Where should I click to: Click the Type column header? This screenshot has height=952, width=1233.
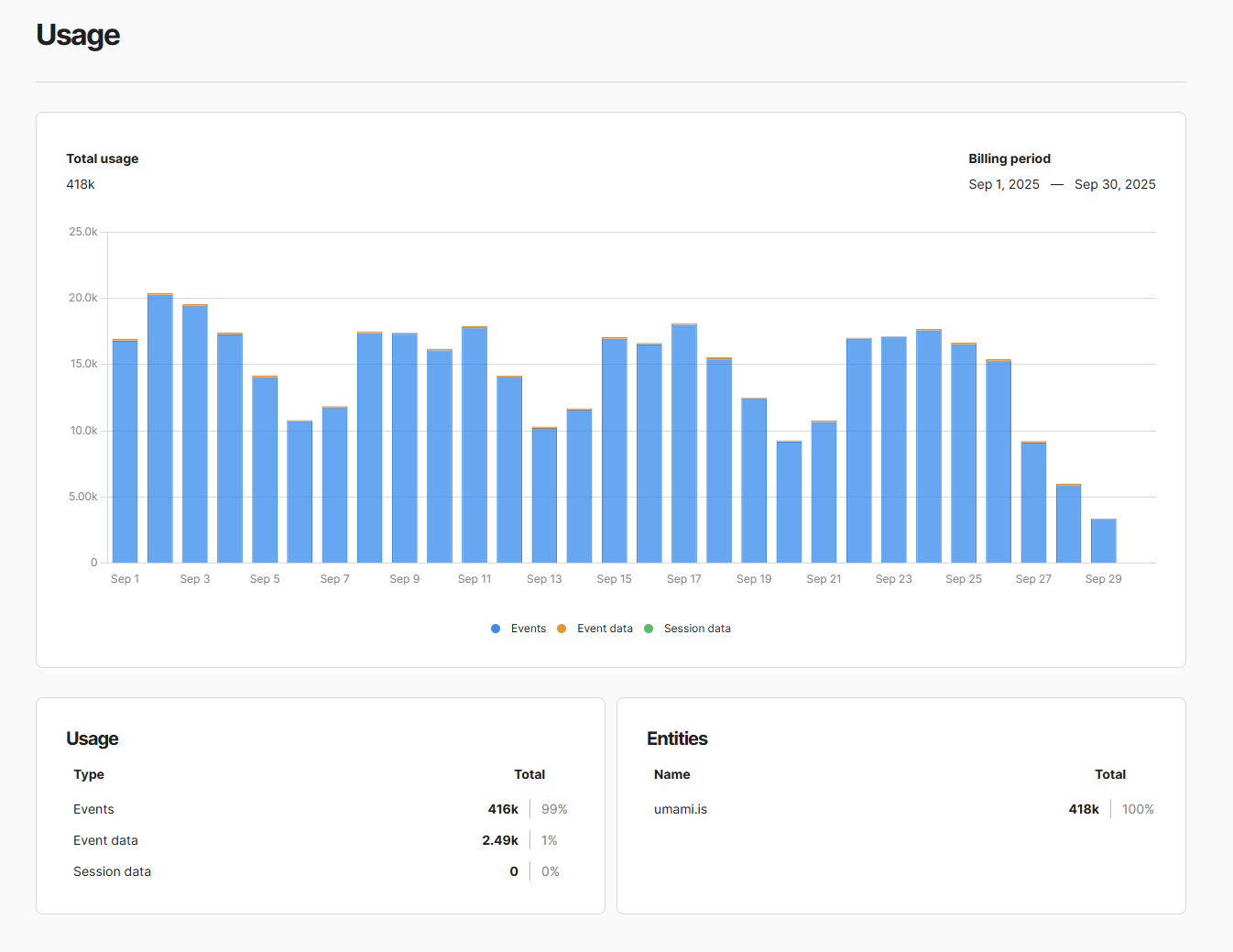(89, 774)
